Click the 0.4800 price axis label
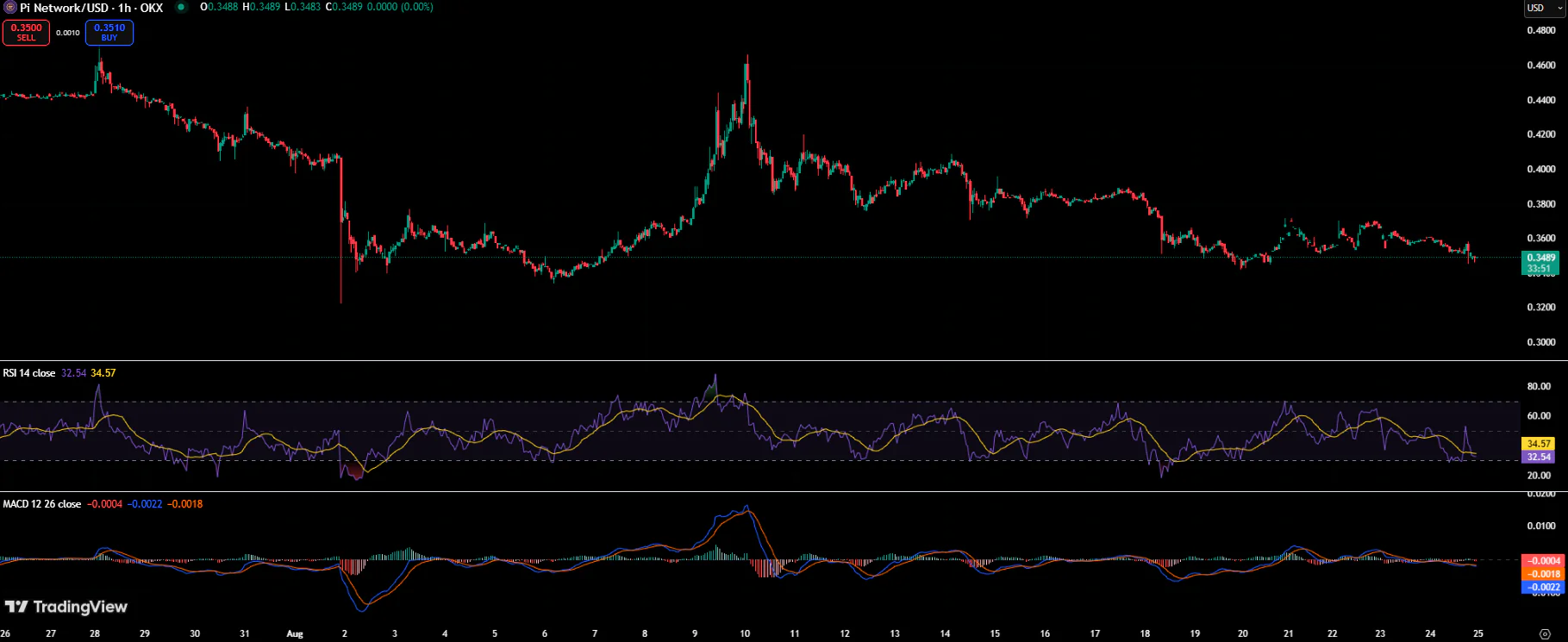 (x=1541, y=30)
